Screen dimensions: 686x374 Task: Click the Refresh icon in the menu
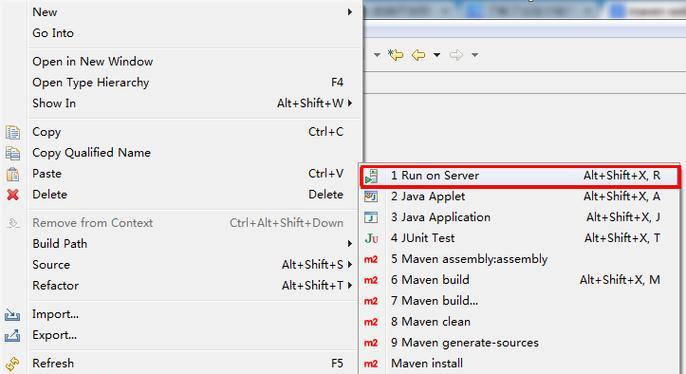[x=12, y=364]
